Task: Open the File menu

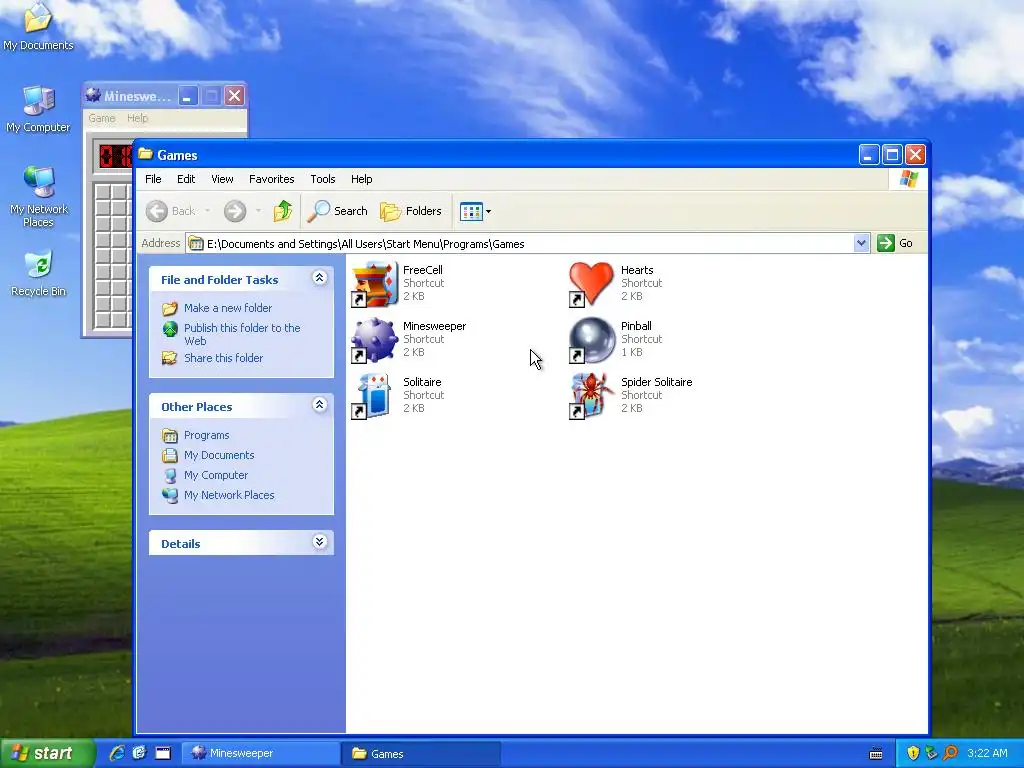Action: [153, 179]
